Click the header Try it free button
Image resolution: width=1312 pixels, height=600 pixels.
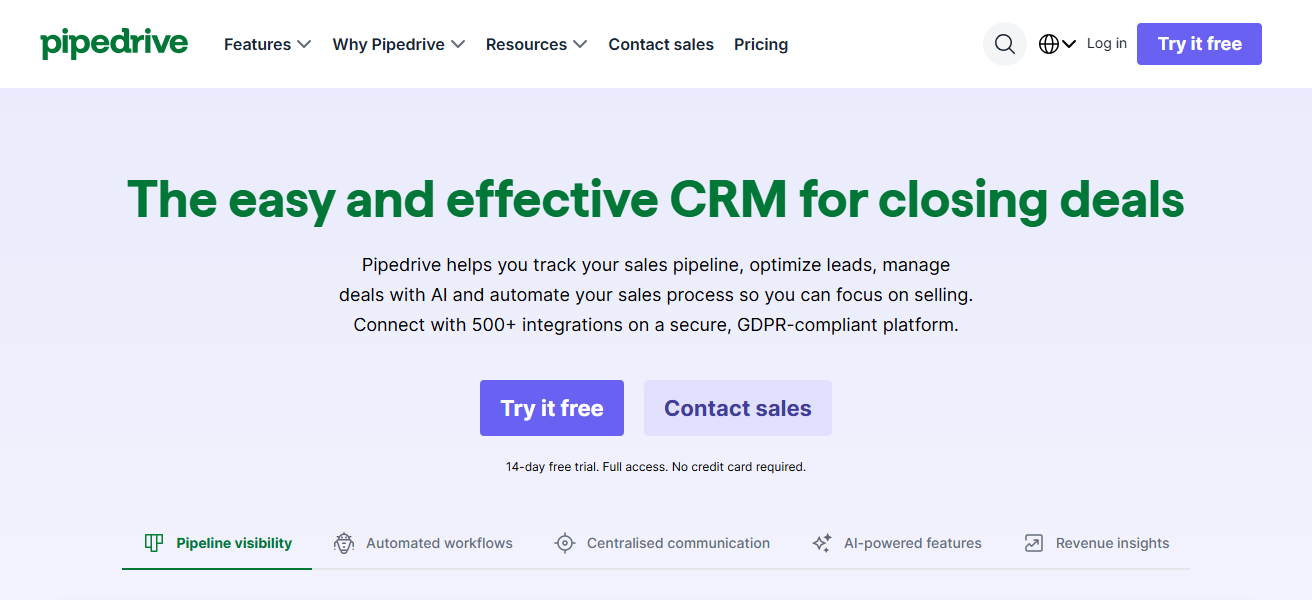pyautogui.click(x=1199, y=44)
